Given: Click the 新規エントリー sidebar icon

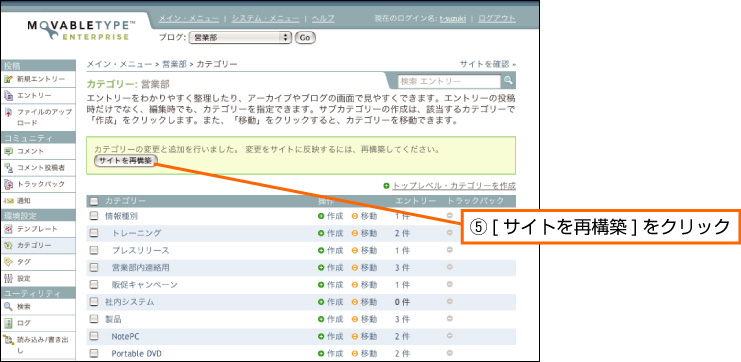Looking at the screenshot, I should pos(8,79).
